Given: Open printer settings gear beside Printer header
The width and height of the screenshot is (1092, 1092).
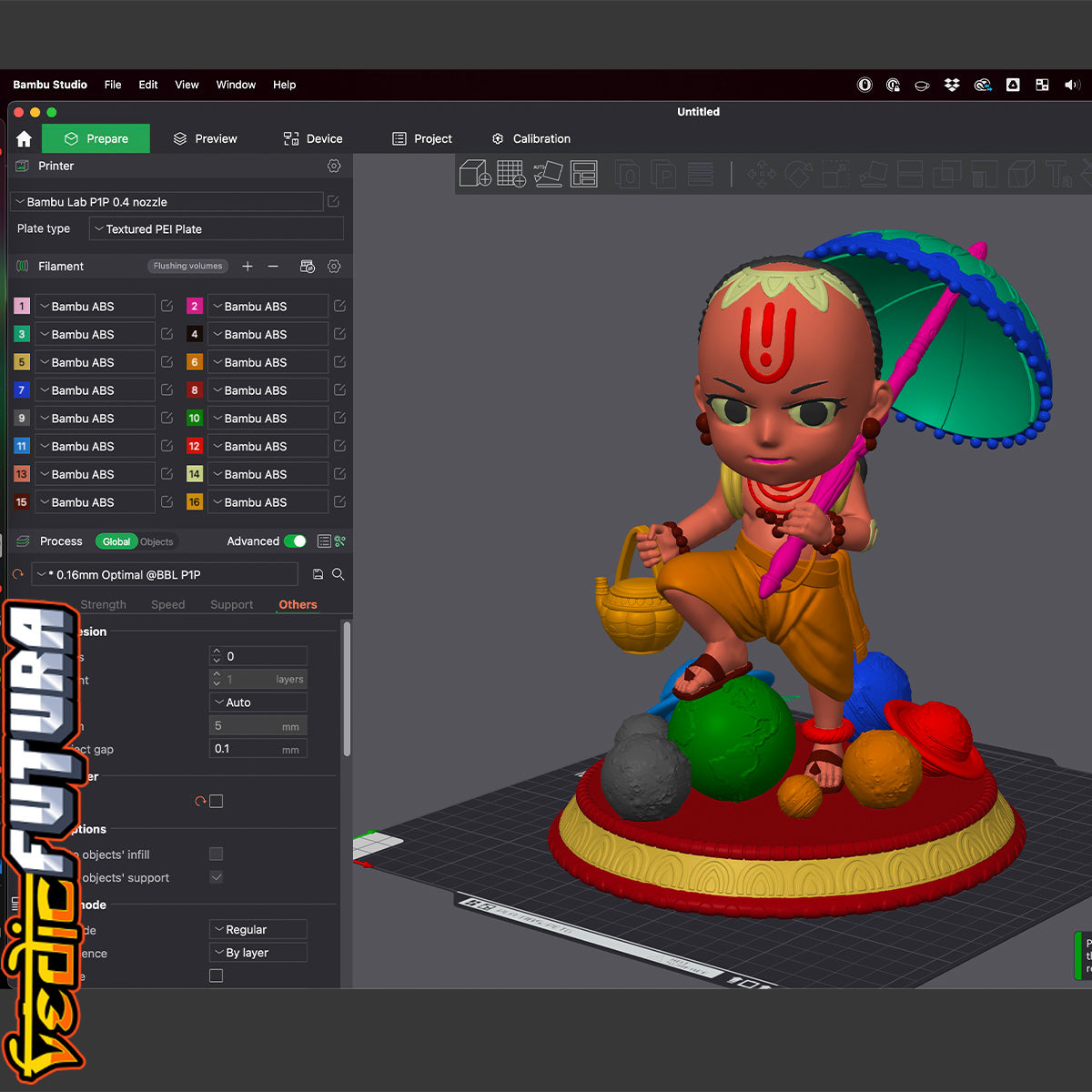Looking at the screenshot, I should 334,166.
